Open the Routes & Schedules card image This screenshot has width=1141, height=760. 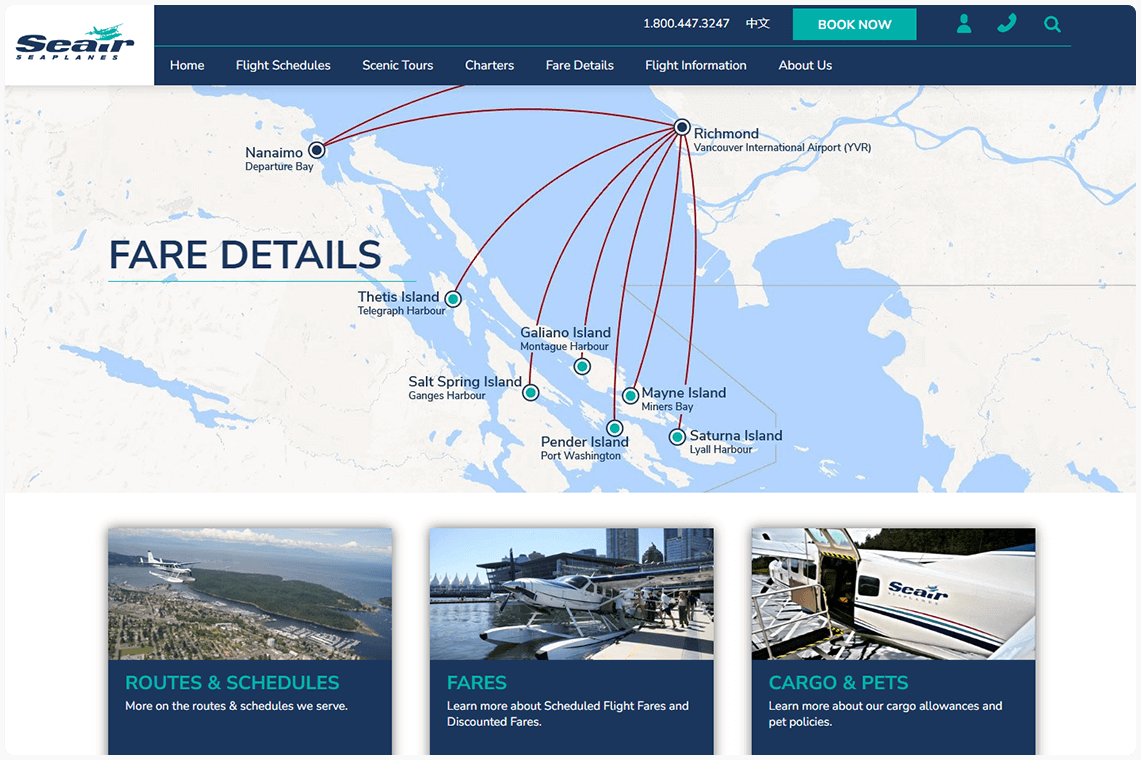250,594
